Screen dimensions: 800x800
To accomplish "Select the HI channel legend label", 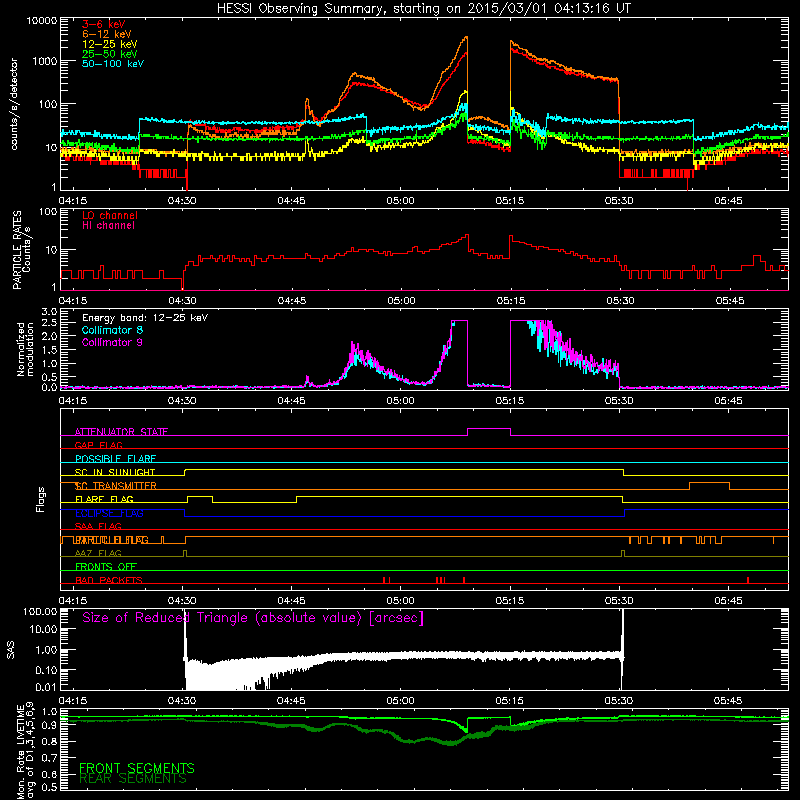I will [x=108, y=226].
